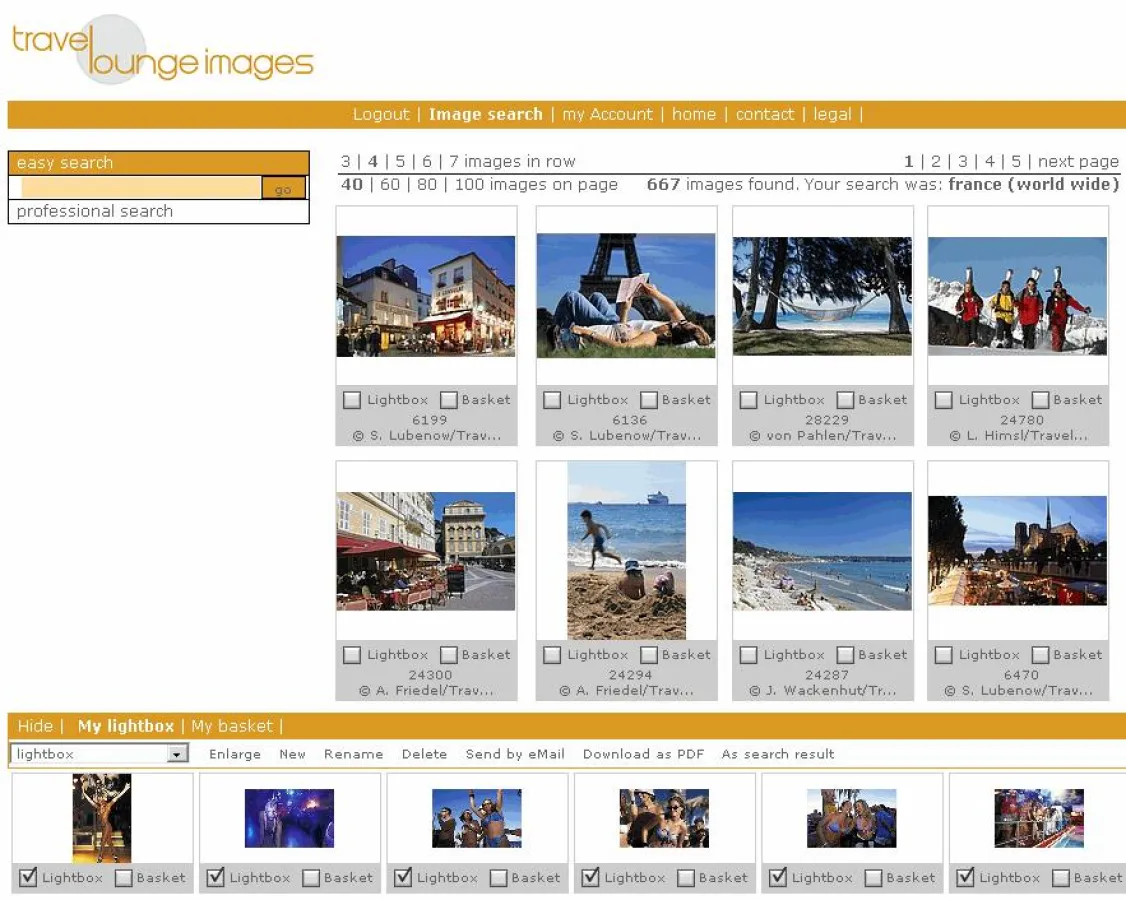Viewport: 1126px width, 900px height.
Task: Delete the current lightbox
Action: coord(424,753)
